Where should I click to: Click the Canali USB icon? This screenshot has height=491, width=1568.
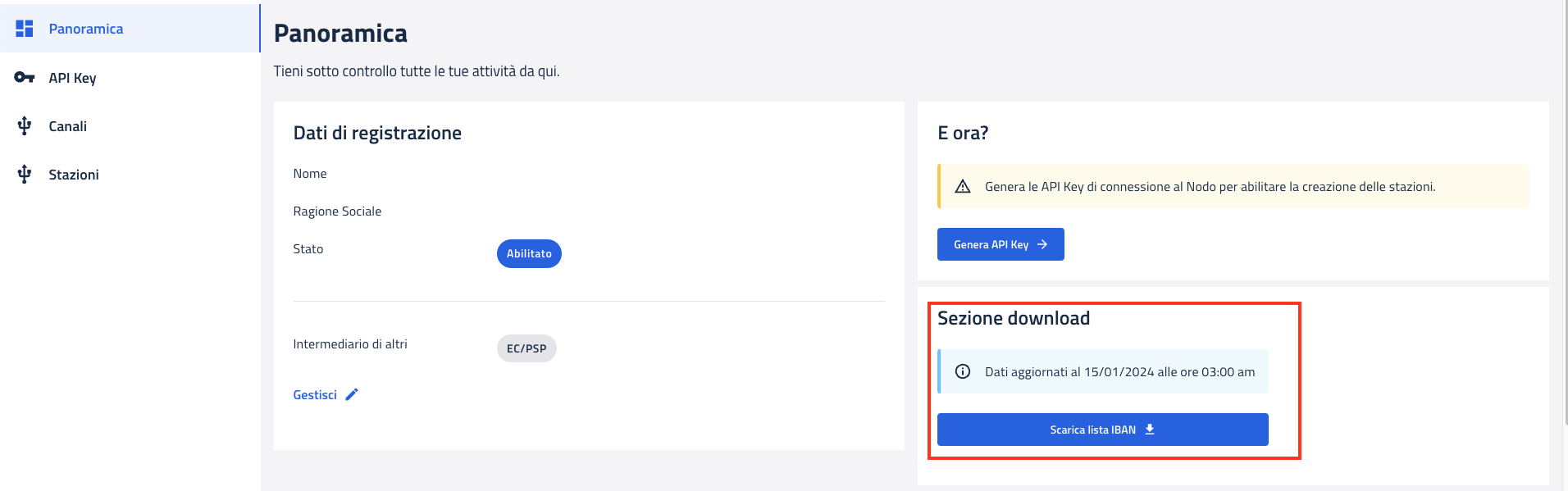[x=25, y=126]
